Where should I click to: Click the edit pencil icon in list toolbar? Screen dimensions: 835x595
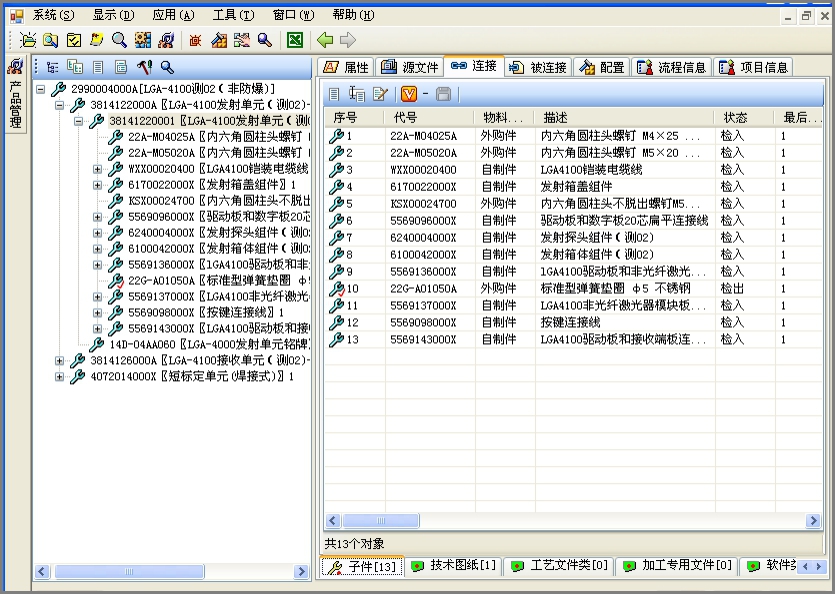click(380, 94)
